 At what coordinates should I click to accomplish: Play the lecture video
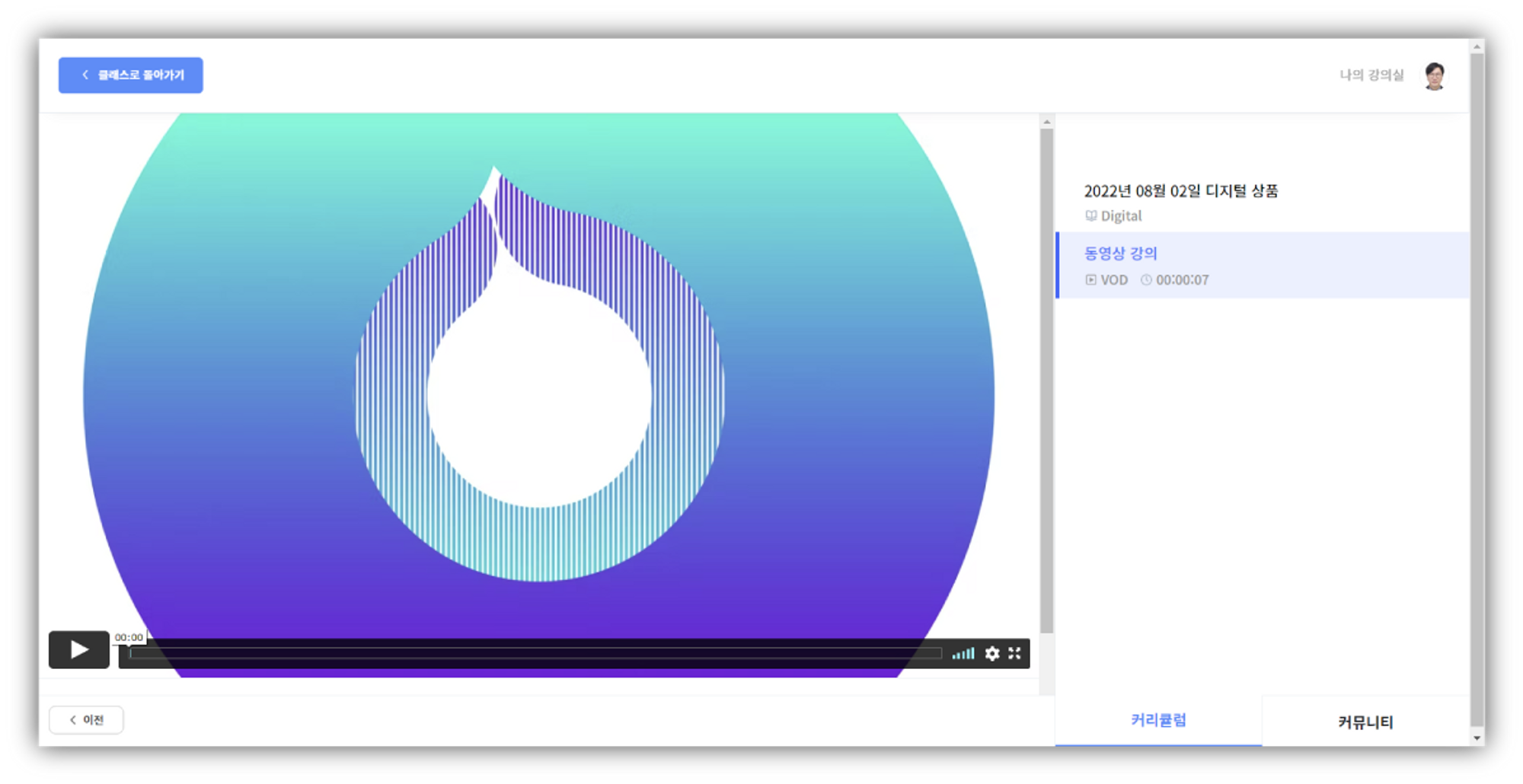point(79,649)
